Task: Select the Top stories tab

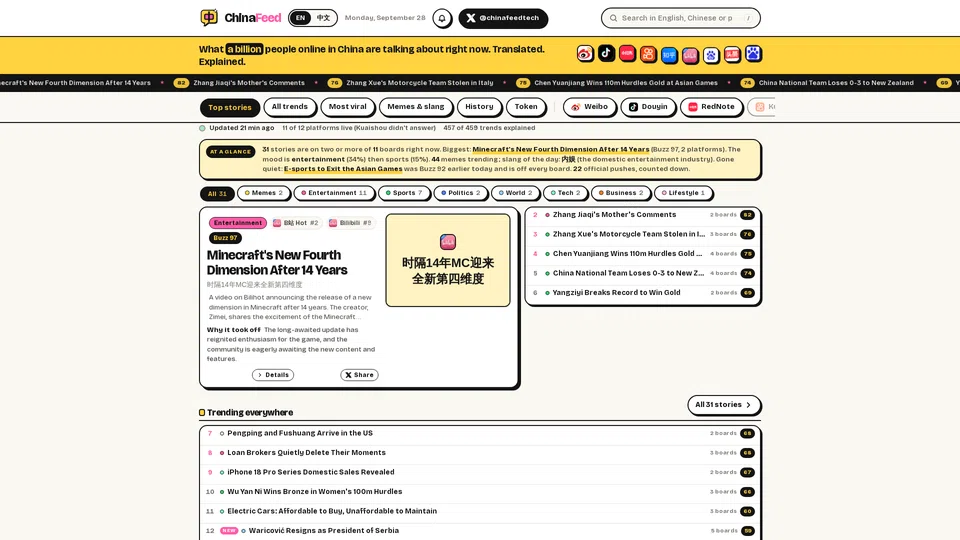Action: [x=230, y=107]
